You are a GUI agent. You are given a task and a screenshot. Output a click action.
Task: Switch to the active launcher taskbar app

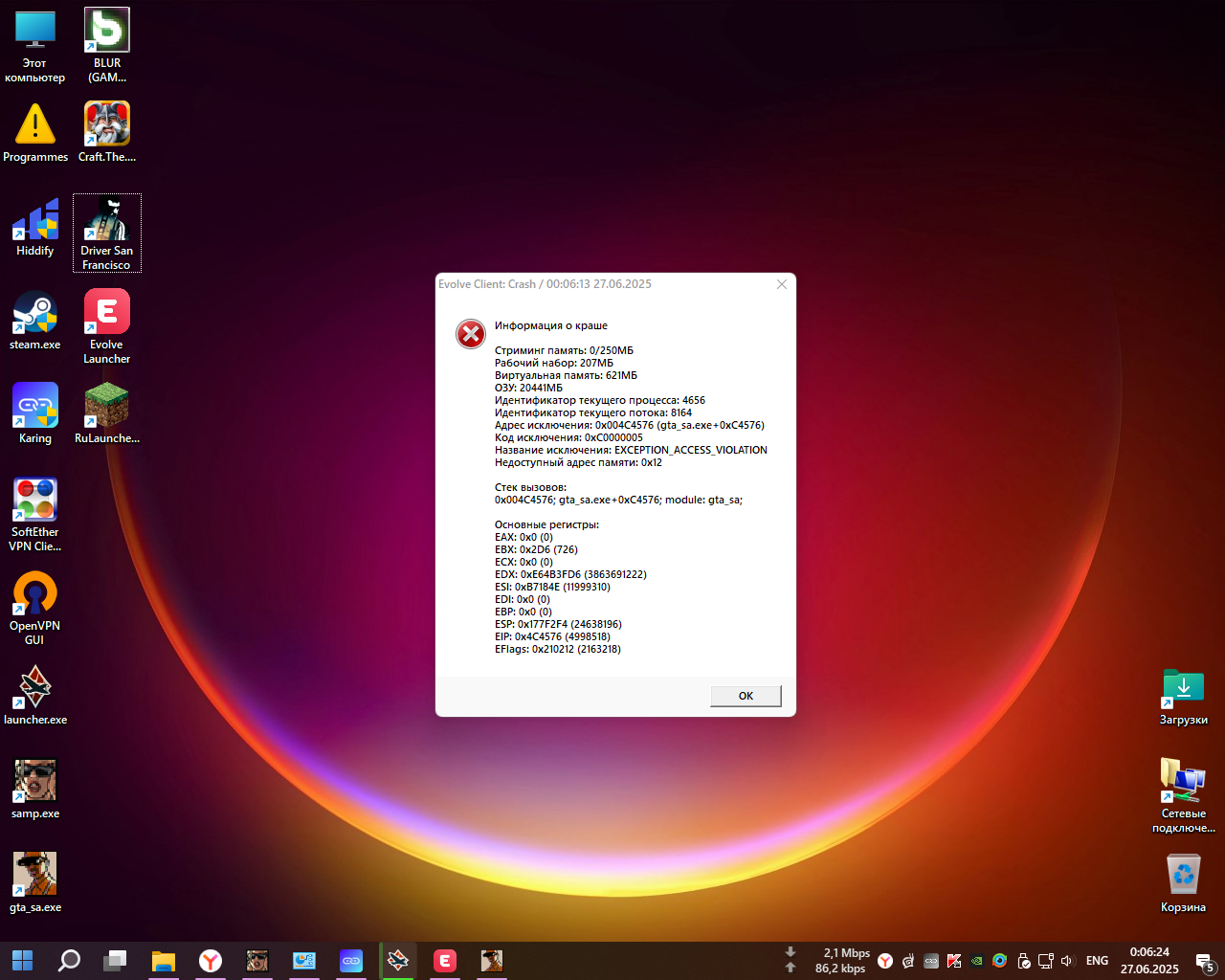tap(398, 960)
